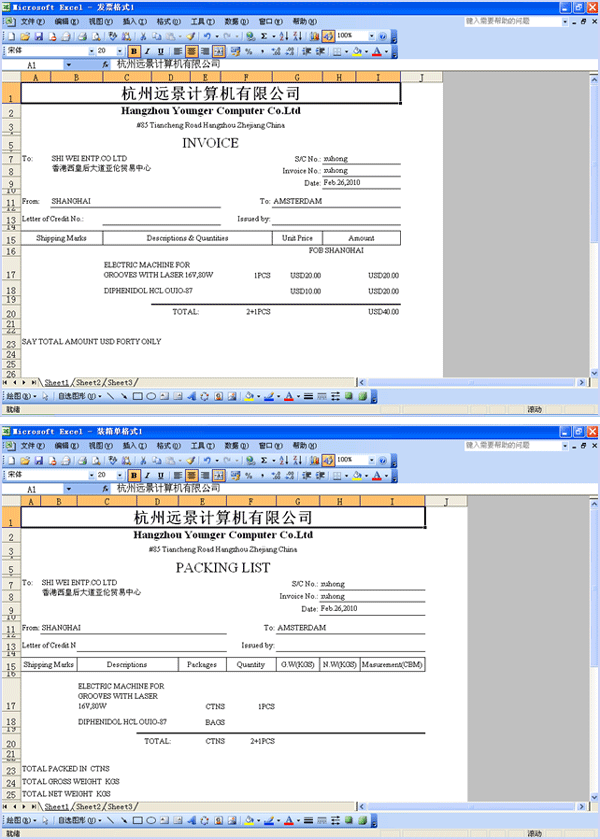Screen dimensions: 600x839
Task: Click Copy icon in packing list window
Action: tap(157, 460)
